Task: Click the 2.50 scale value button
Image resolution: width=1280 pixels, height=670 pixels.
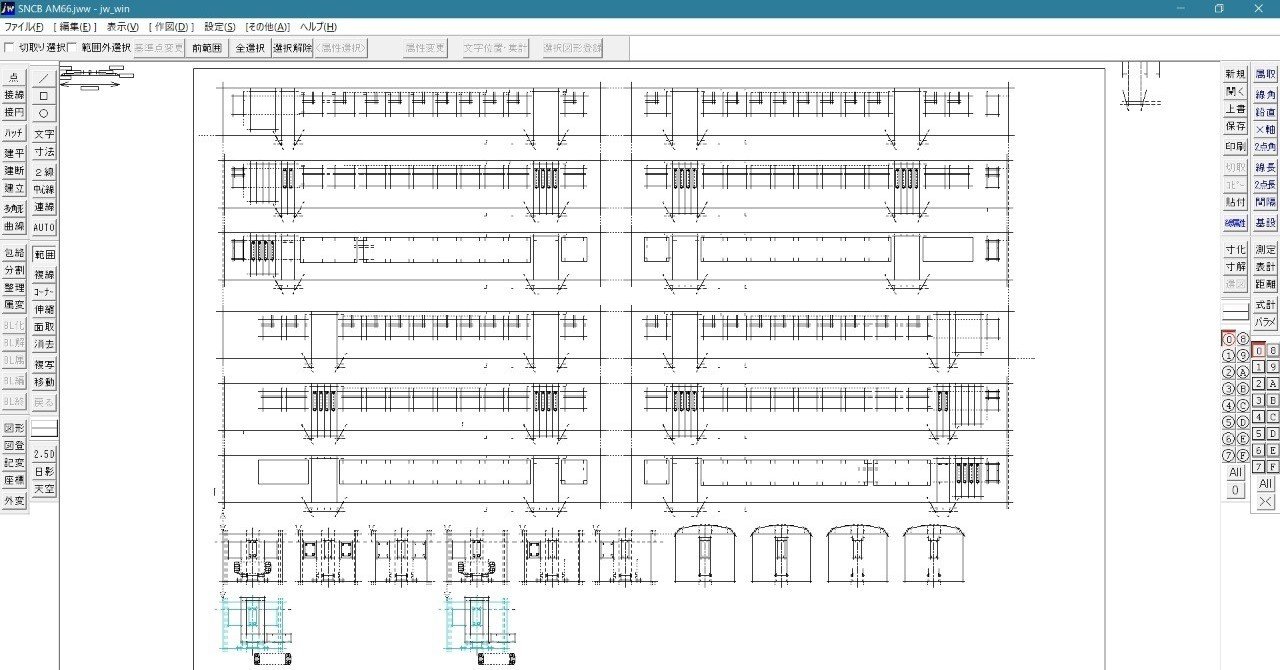Action: click(44, 454)
